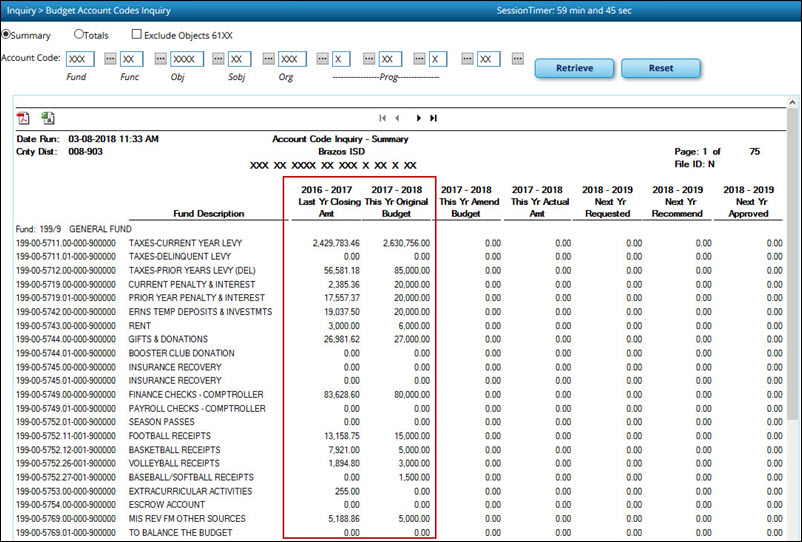
Task: Go to first page of report
Action: [x=382, y=118]
